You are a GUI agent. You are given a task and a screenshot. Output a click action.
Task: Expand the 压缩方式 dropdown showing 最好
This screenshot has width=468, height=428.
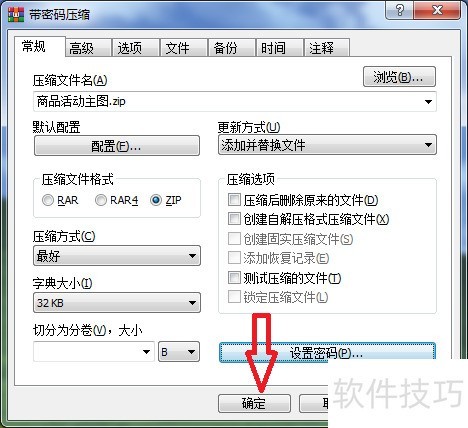(117, 256)
